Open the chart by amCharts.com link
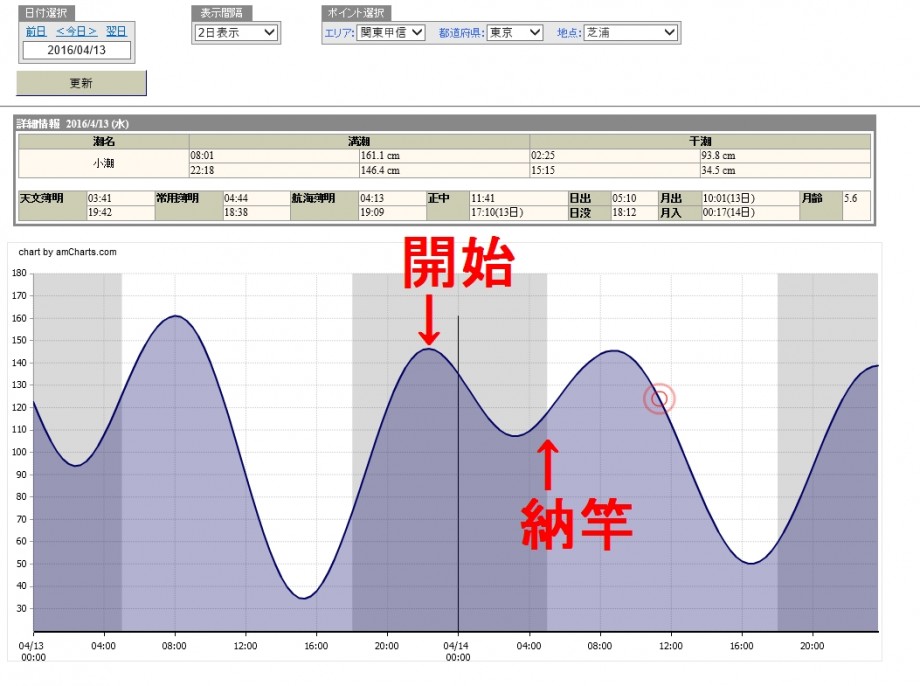The height and width of the screenshot is (686, 920). click(x=68, y=252)
